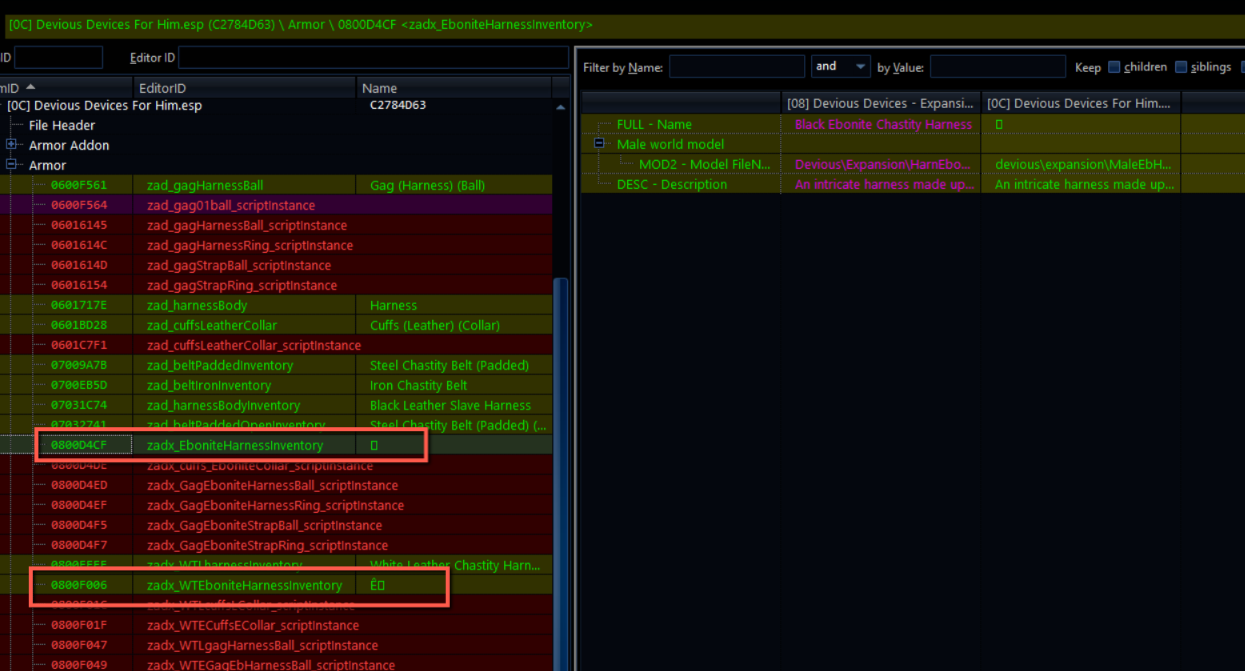The image size is (1245, 671).
Task: Collapse the Male world model node
Action: click(x=600, y=144)
